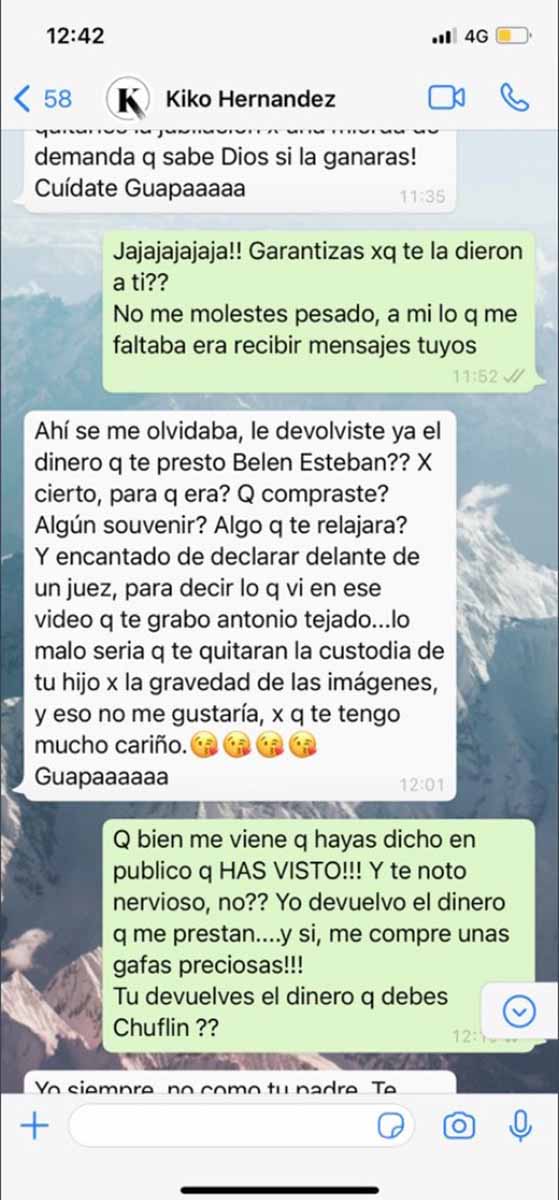Viewport: 559px width, 1200px height.
Task: Tap the battery indicator in status bar
Action: tap(512, 36)
